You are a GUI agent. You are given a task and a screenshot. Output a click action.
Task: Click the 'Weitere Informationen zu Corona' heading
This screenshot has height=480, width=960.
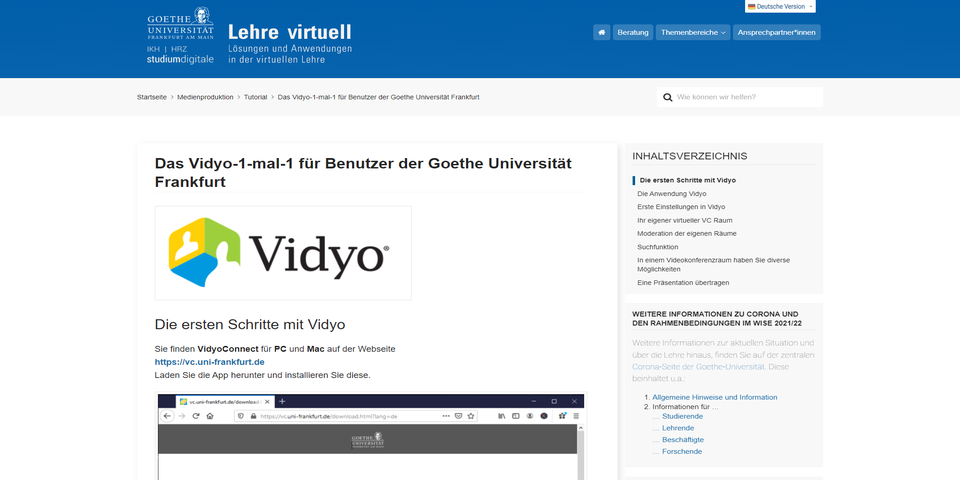coord(717,318)
